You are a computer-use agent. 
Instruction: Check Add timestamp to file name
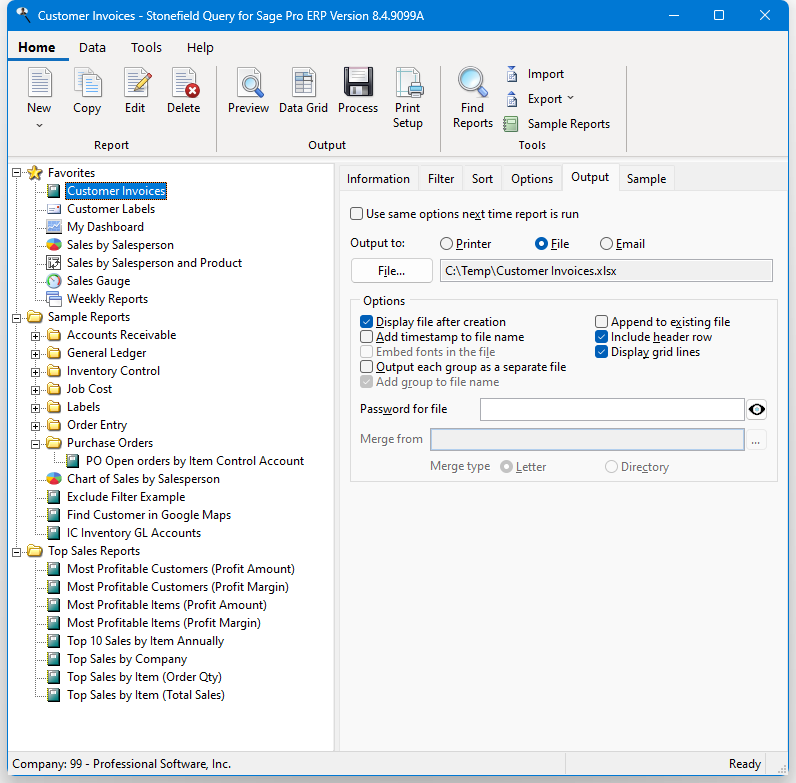[367, 337]
